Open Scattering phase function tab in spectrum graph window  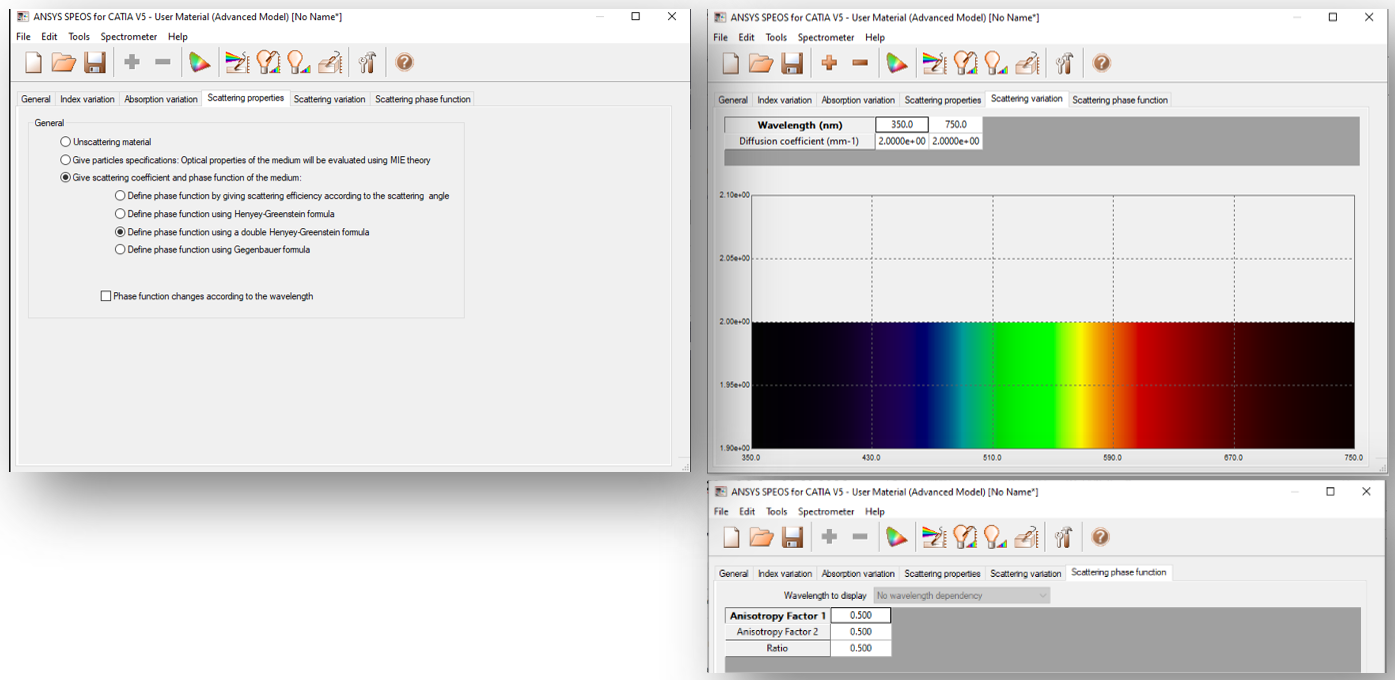[1119, 100]
